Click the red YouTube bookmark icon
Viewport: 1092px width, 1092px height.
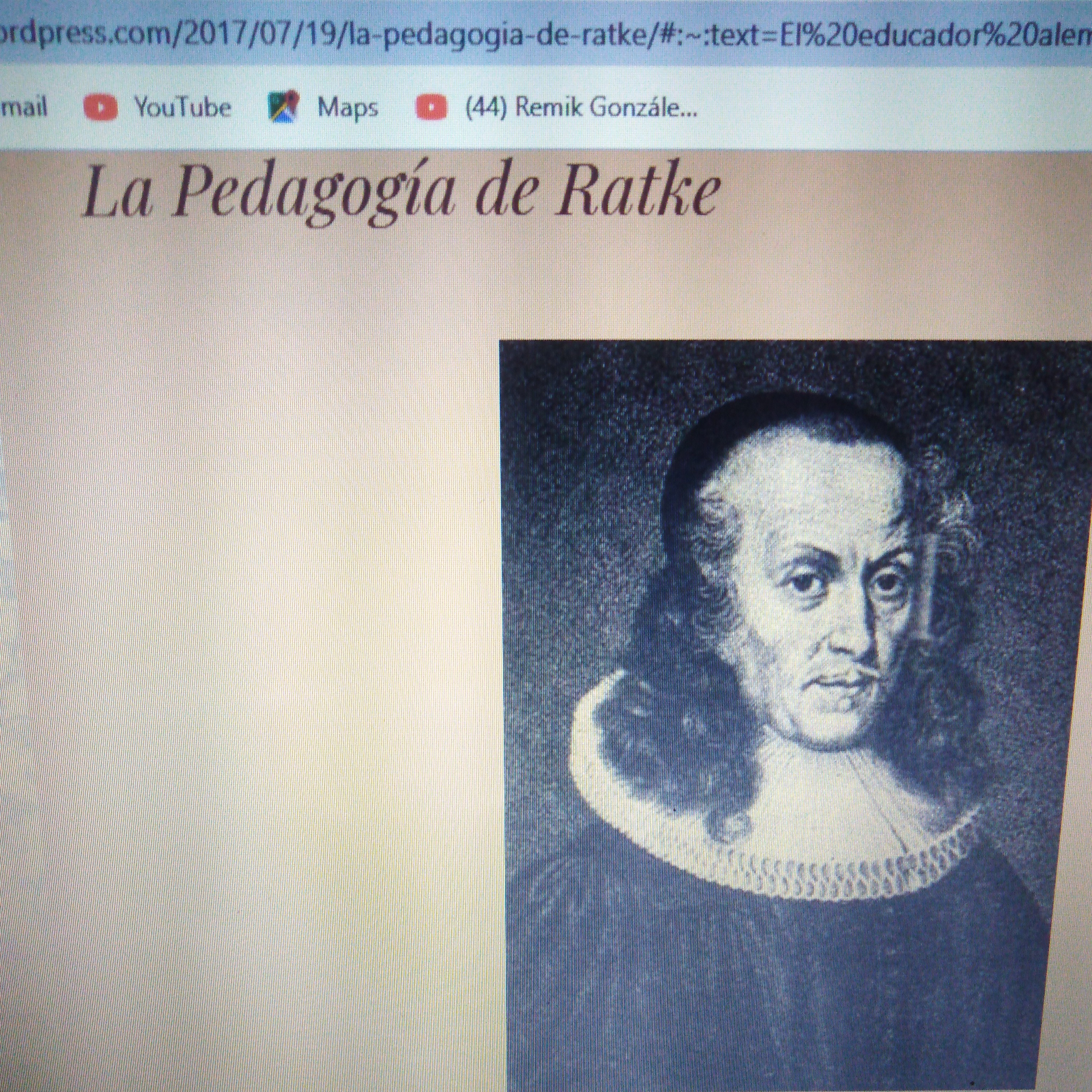click(x=100, y=107)
